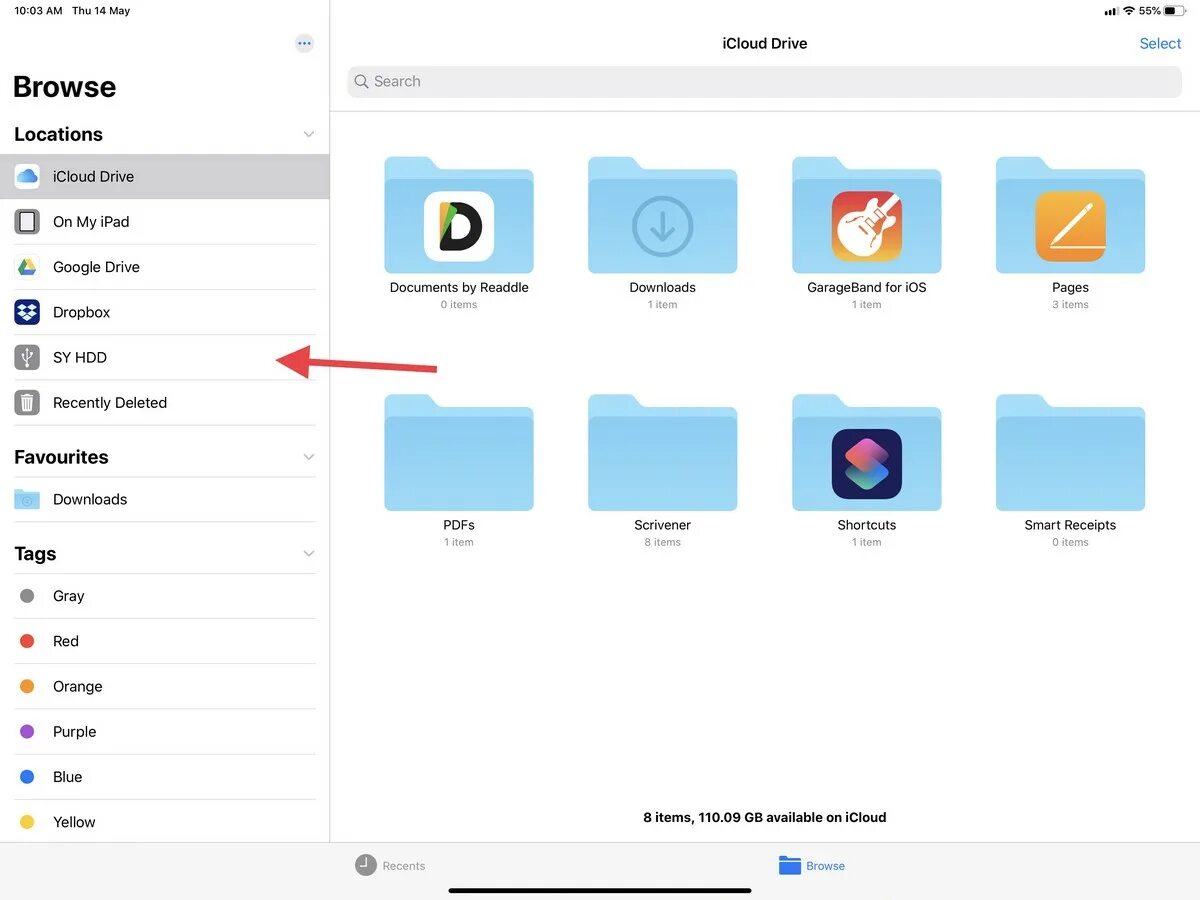Collapse the Locations section chevron
The height and width of the screenshot is (900, 1200).
(308, 134)
